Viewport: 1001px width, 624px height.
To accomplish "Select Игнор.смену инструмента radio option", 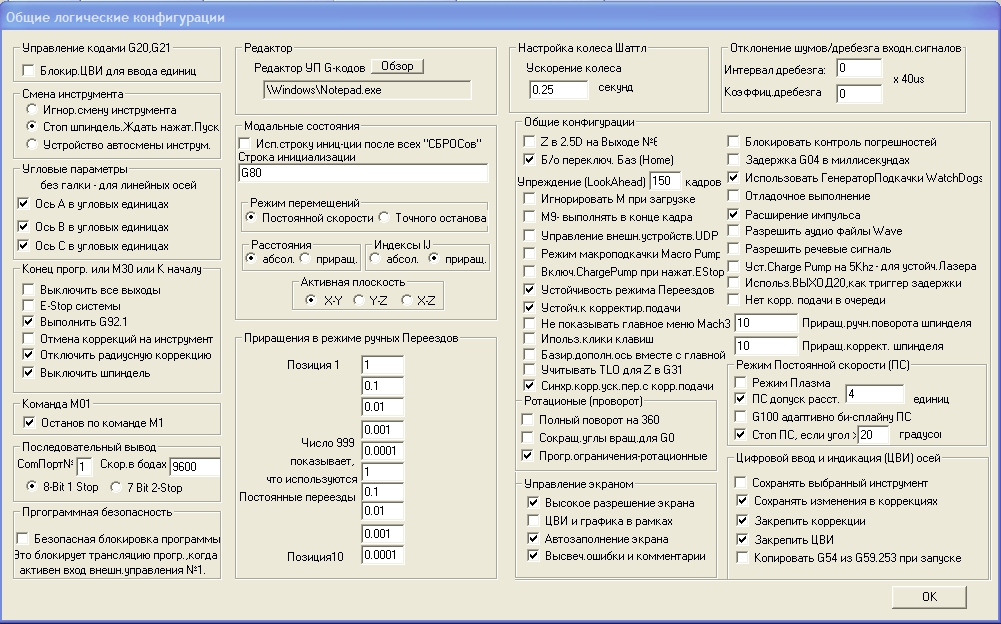I will (x=32, y=109).
